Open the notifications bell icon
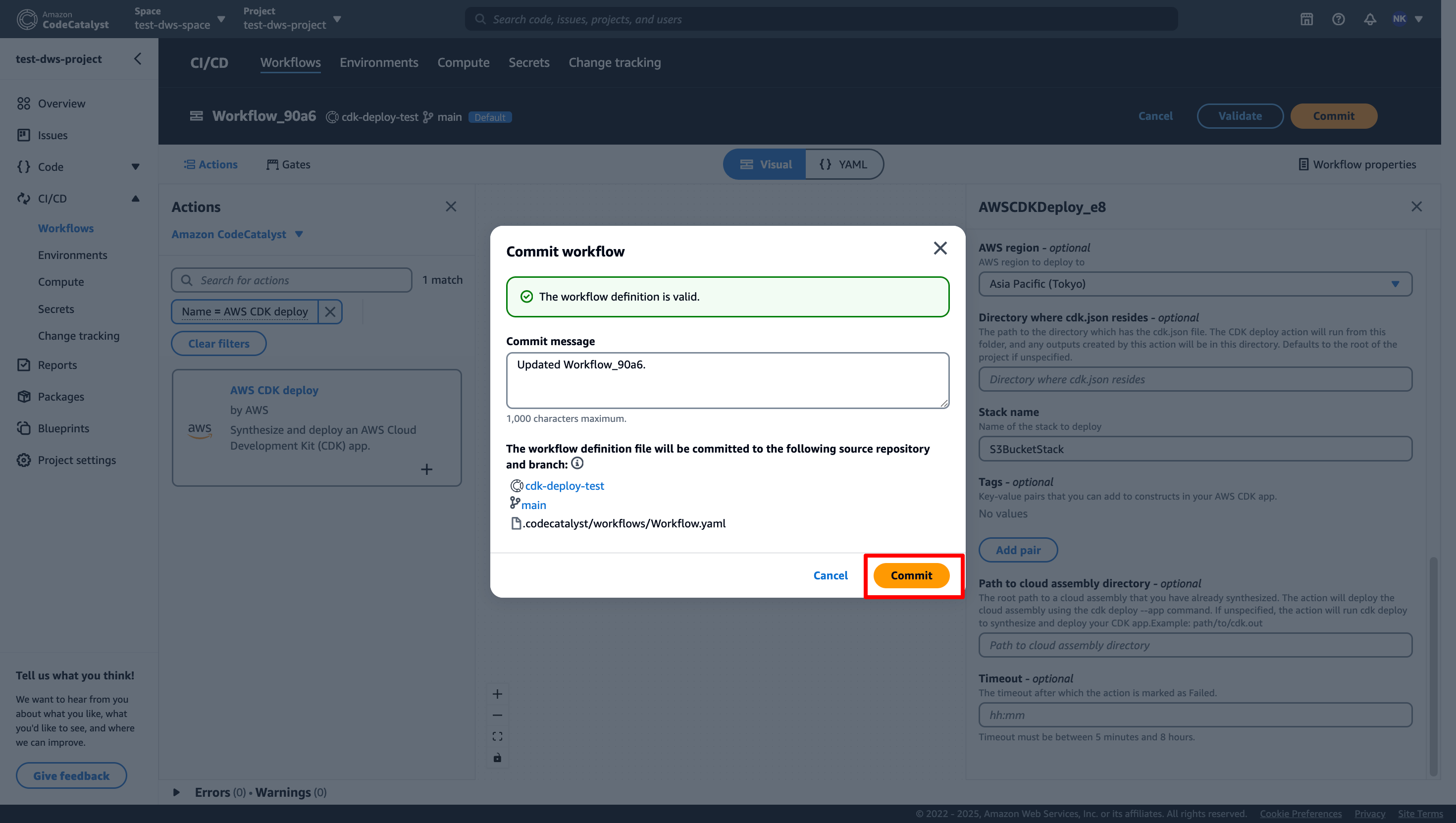1456x823 pixels. (1369, 19)
